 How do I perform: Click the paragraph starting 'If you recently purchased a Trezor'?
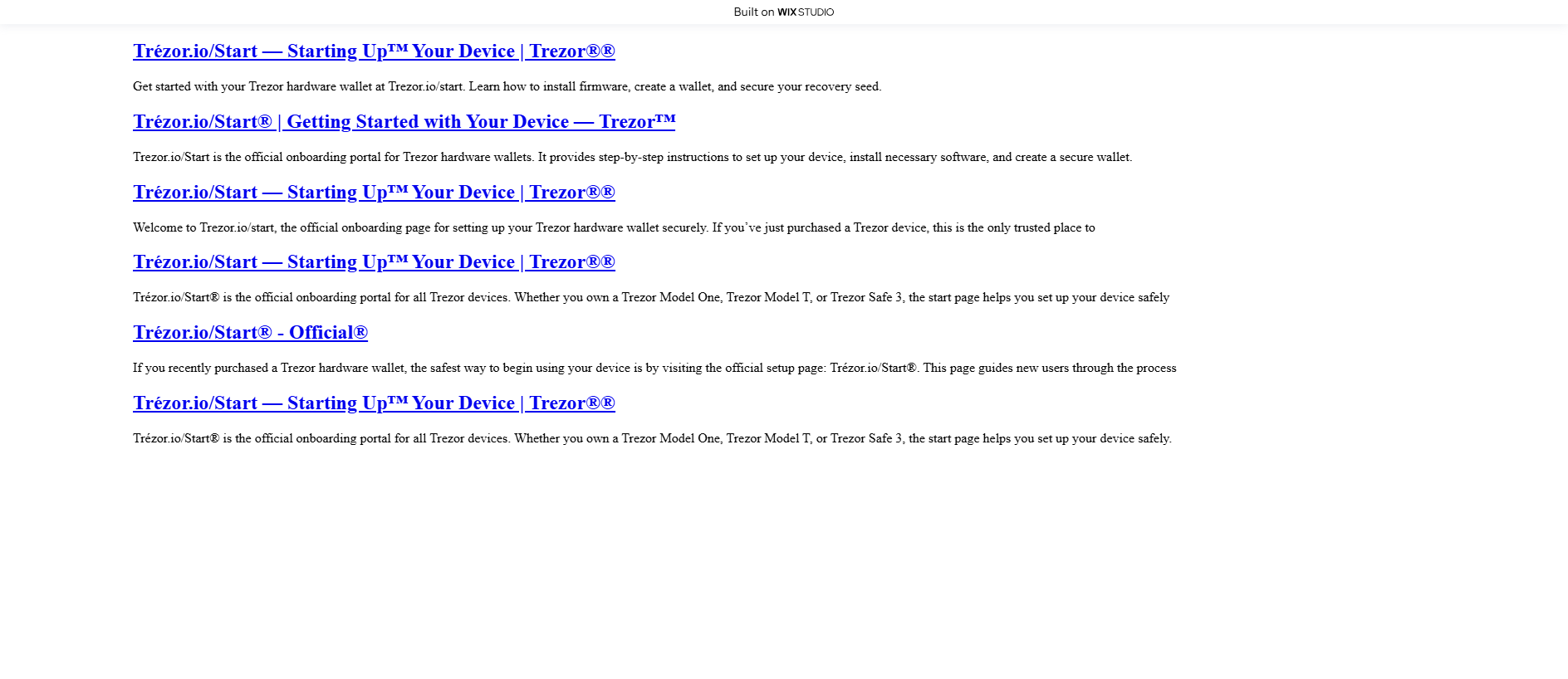click(x=654, y=368)
